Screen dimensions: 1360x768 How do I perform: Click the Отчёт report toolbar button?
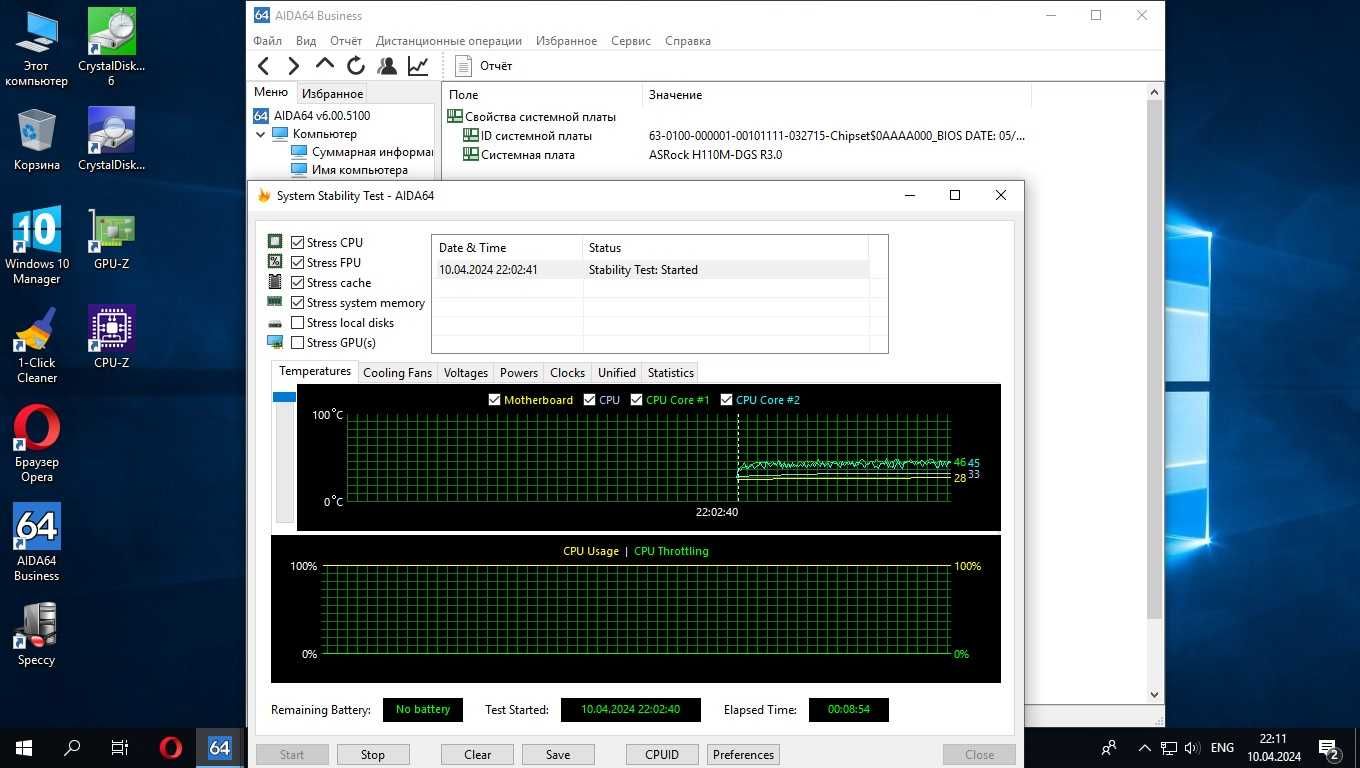click(x=484, y=66)
